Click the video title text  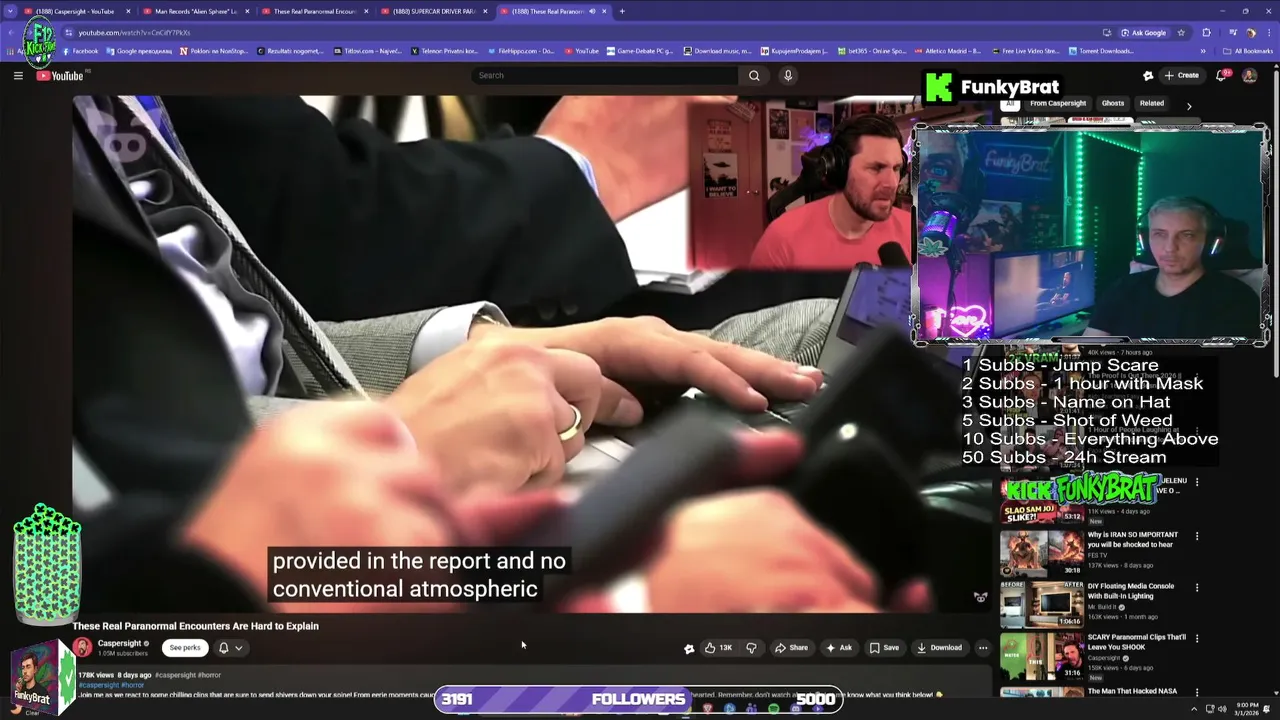tap(195, 626)
